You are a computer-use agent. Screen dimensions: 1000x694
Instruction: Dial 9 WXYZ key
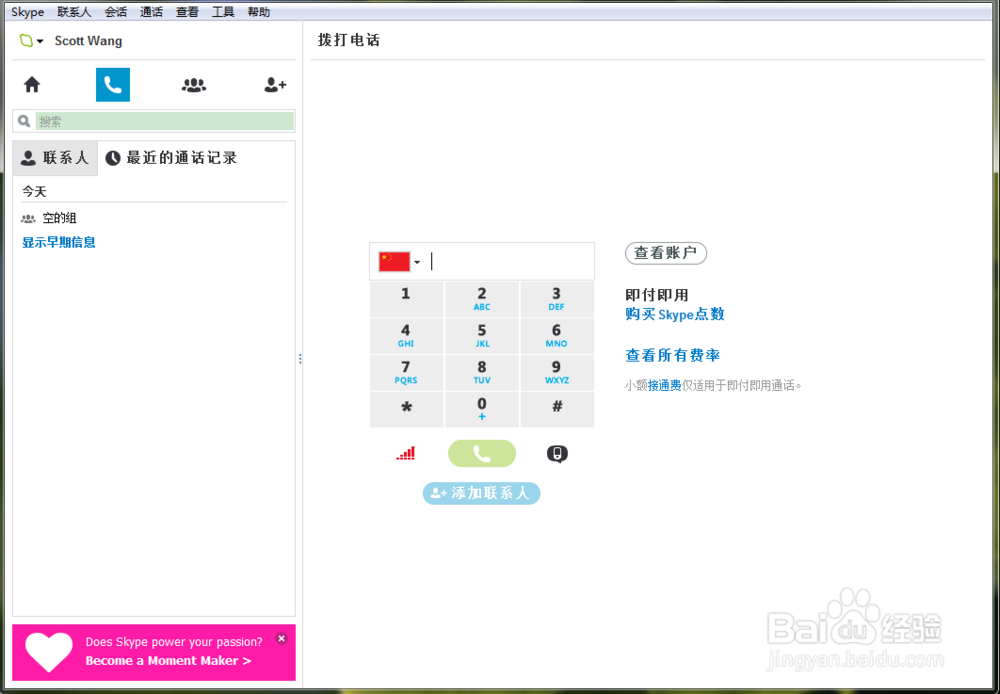pos(557,373)
